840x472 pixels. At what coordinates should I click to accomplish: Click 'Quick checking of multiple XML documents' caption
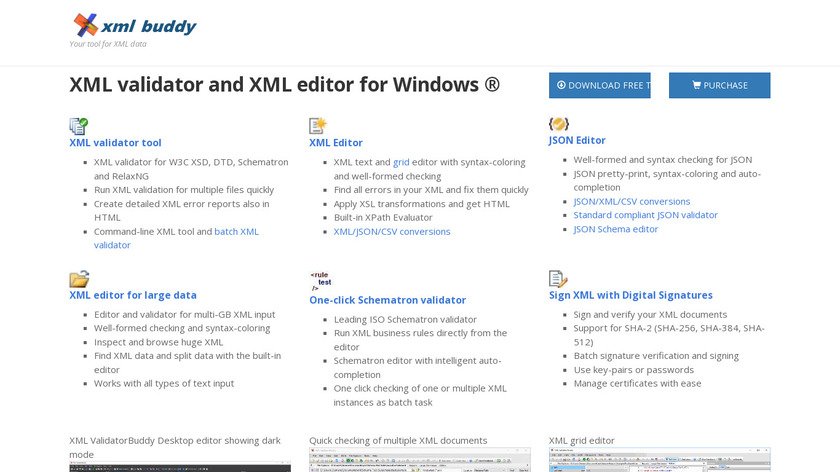pyautogui.click(x=398, y=440)
